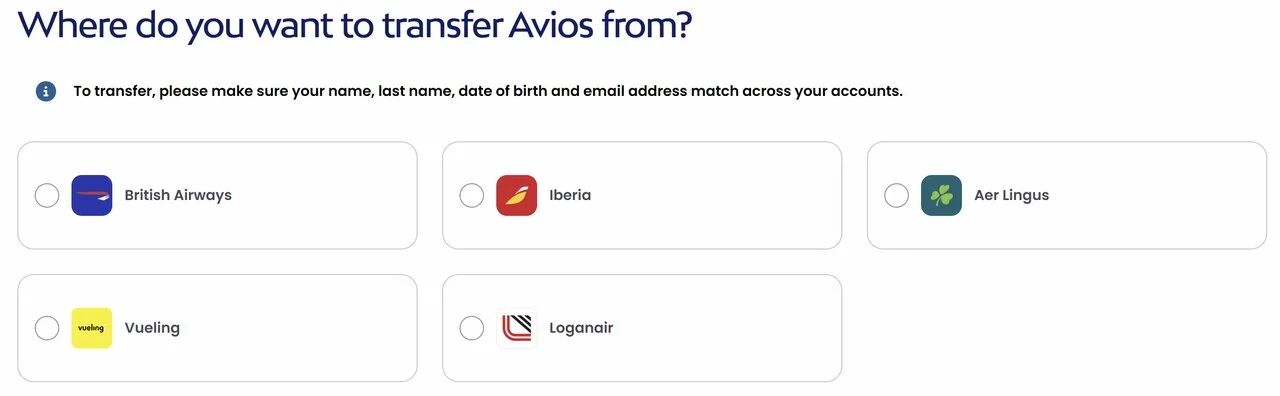Select the British Airways radio button
Image resolution: width=1280 pixels, height=396 pixels.
pyautogui.click(x=47, y=195)
